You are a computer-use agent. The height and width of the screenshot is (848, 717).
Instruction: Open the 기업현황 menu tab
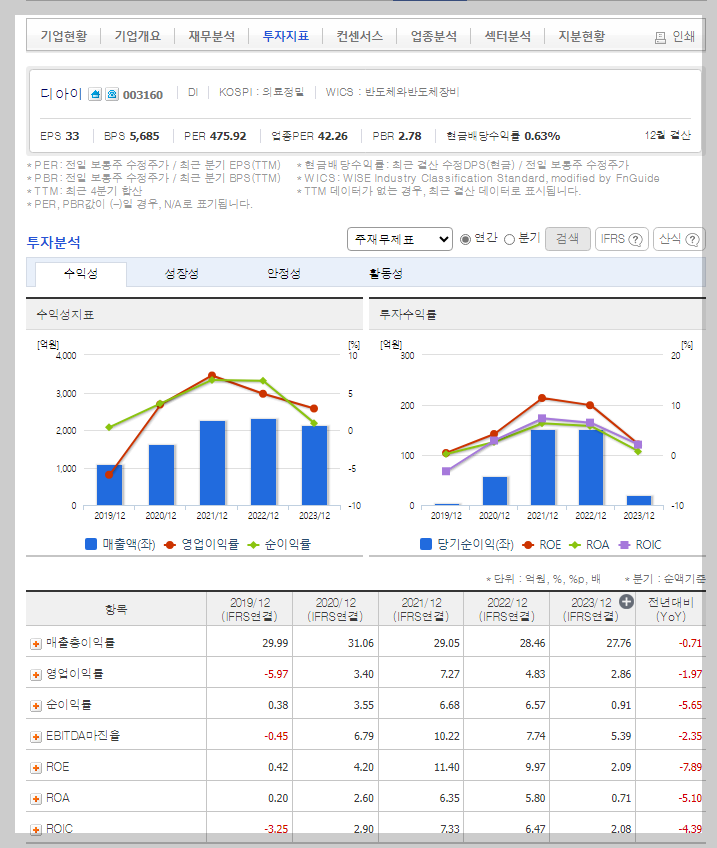64,36
